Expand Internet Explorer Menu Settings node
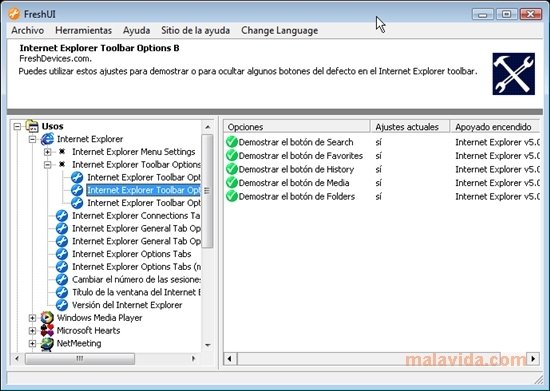This screenshot has width=550, height=391. click(47, 152)
